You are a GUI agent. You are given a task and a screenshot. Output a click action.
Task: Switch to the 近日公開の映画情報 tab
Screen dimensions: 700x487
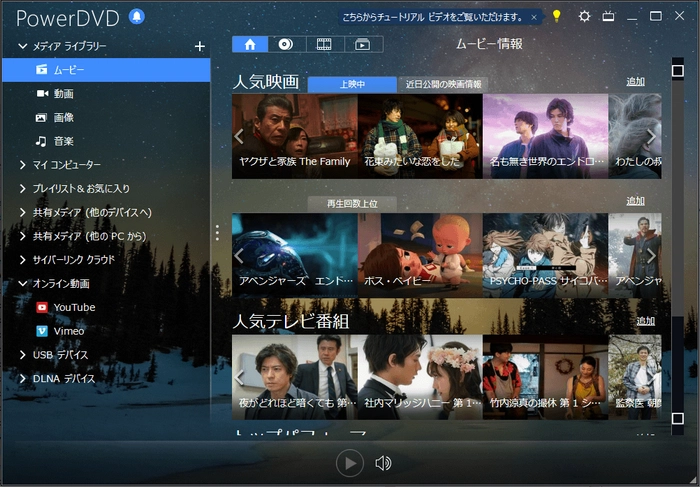coord(439,84)
